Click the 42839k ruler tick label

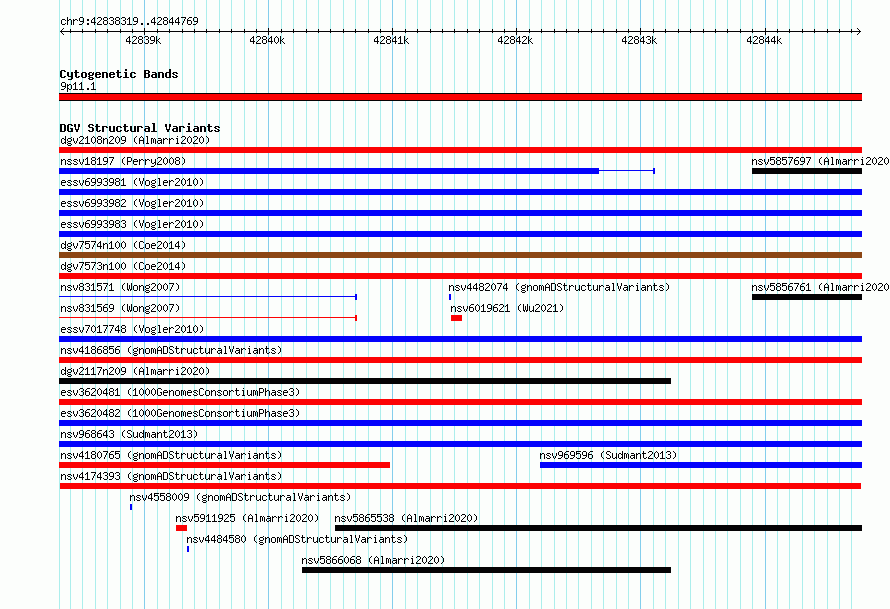pyautogui.click(x=143, y=40)
